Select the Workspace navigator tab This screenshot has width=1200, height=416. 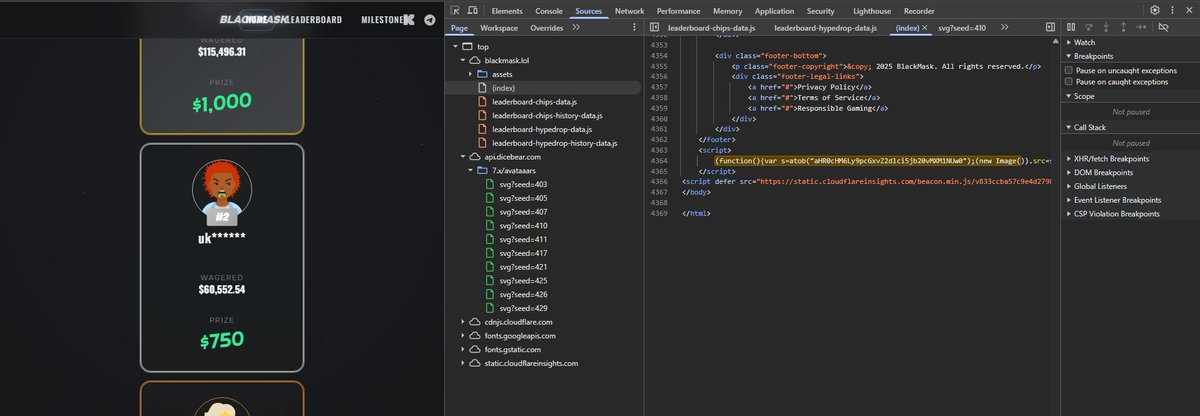(499, 28)
